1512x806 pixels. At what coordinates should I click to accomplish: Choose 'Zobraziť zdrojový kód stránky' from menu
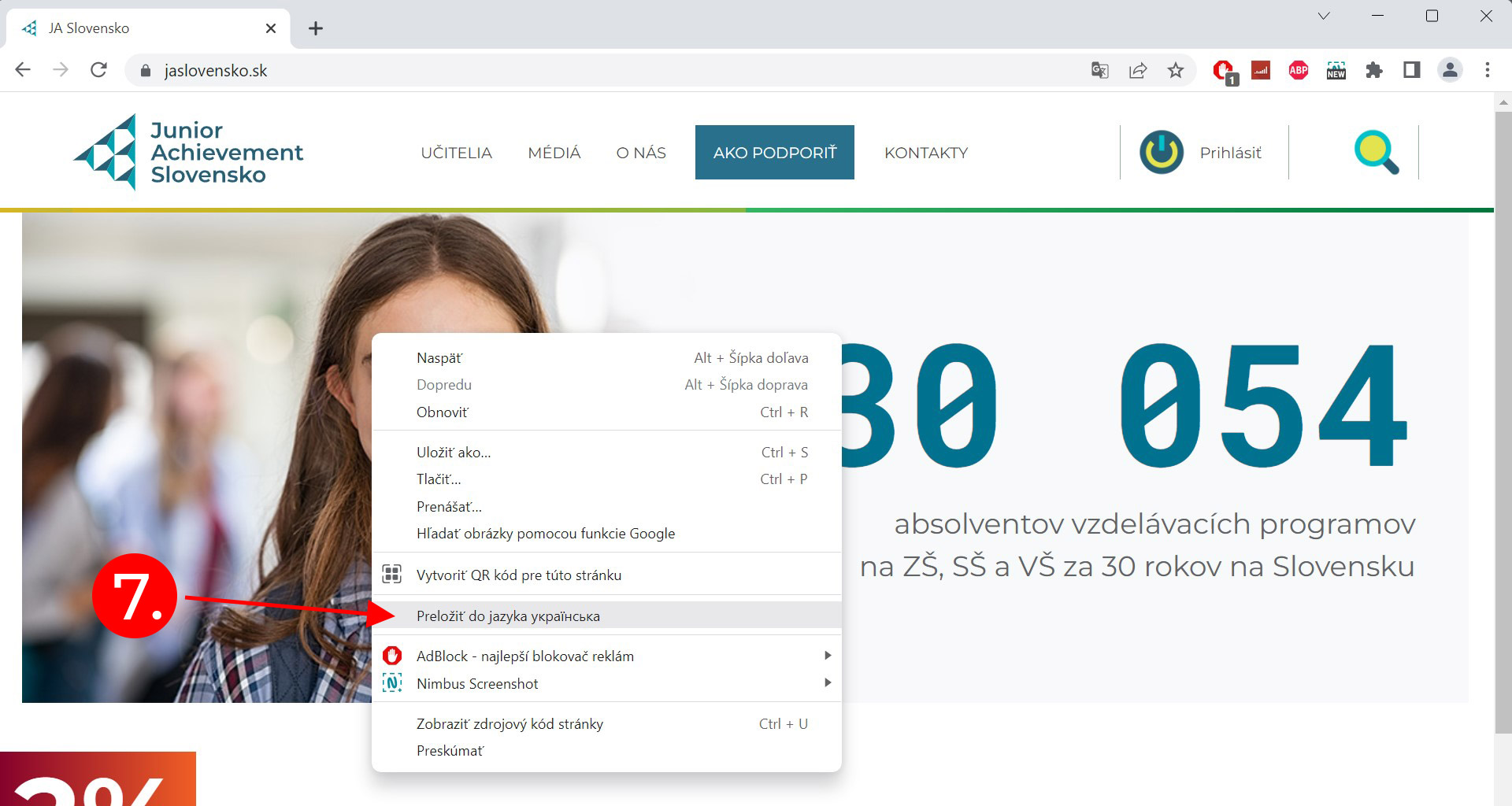pos(510,723)
